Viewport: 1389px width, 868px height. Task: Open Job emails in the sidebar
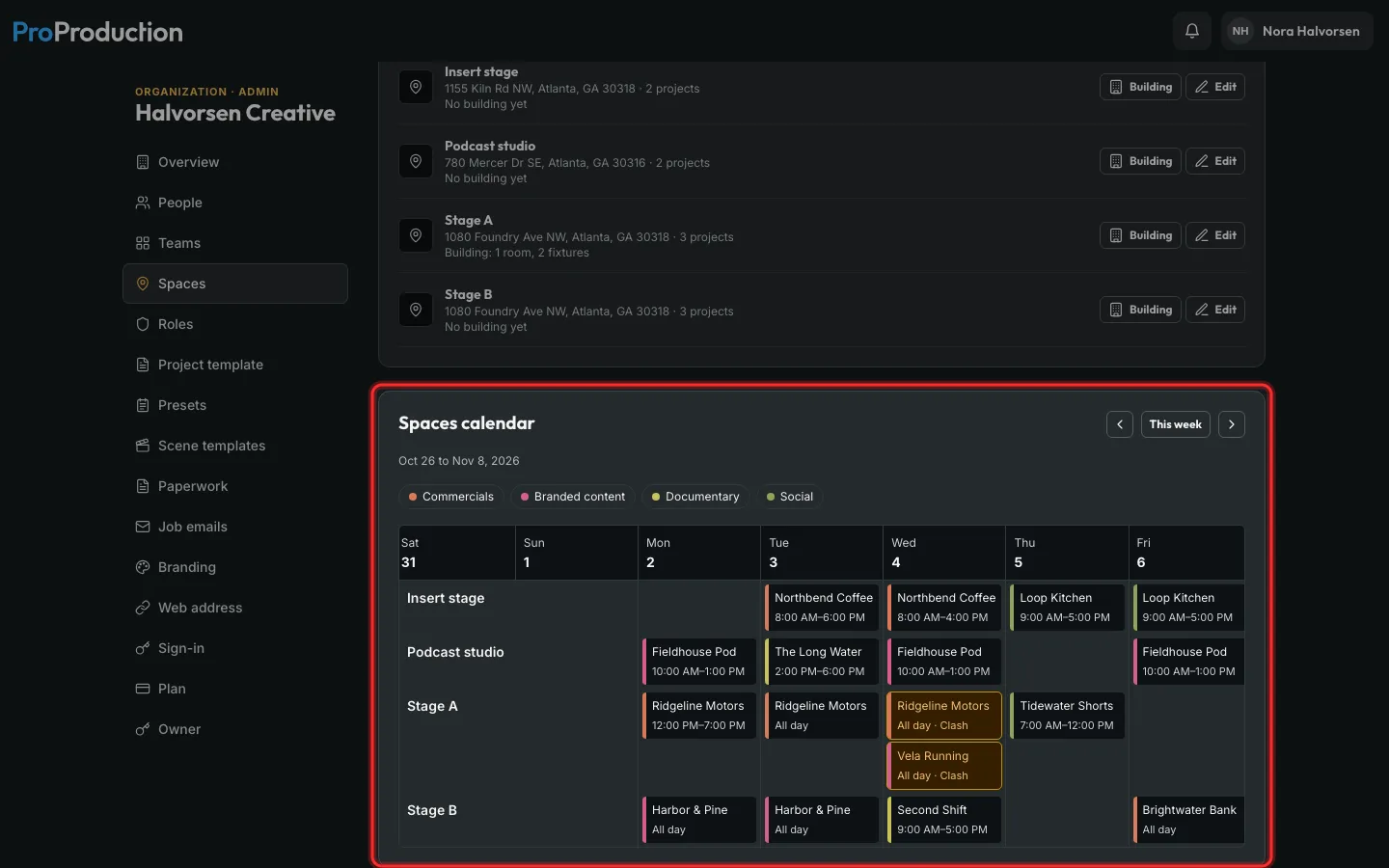pos(235,527)
